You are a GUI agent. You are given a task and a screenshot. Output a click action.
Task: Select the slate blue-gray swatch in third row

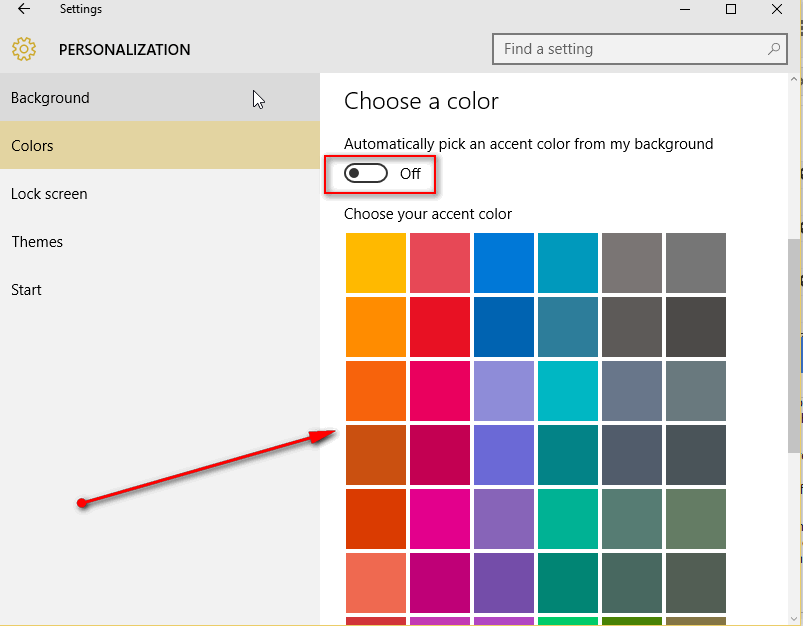pyautogui.click(x=632, y=391)
